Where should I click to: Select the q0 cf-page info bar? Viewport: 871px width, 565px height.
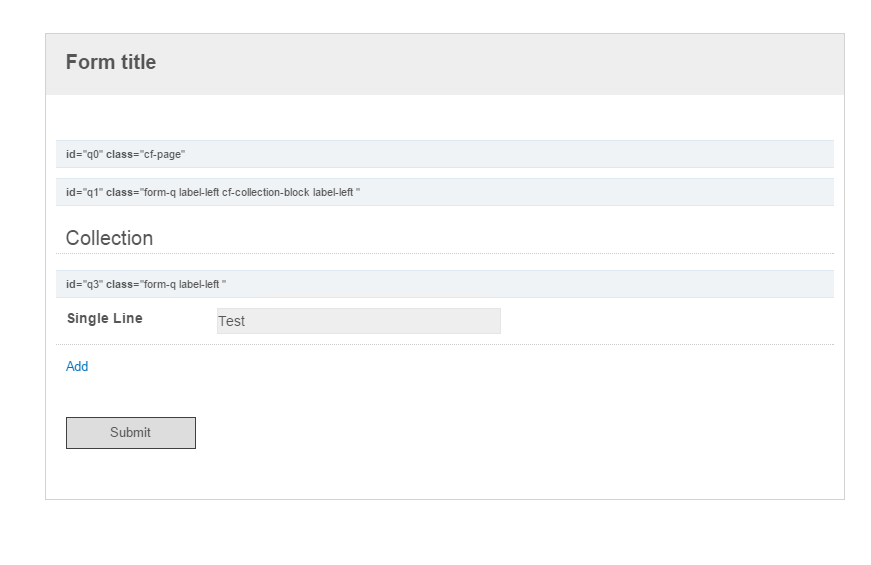coord(444,154)
